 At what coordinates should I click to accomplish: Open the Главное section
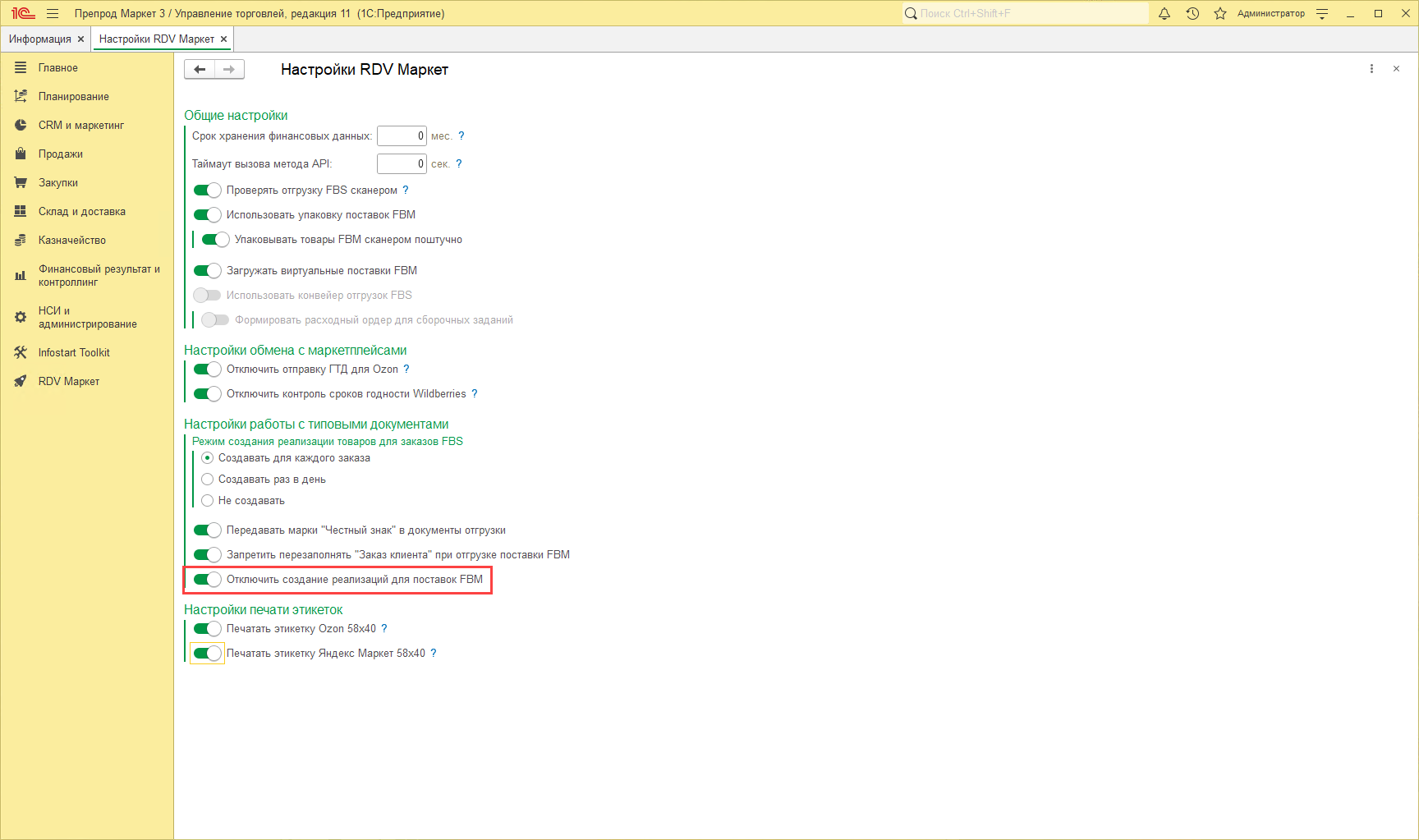87,67
